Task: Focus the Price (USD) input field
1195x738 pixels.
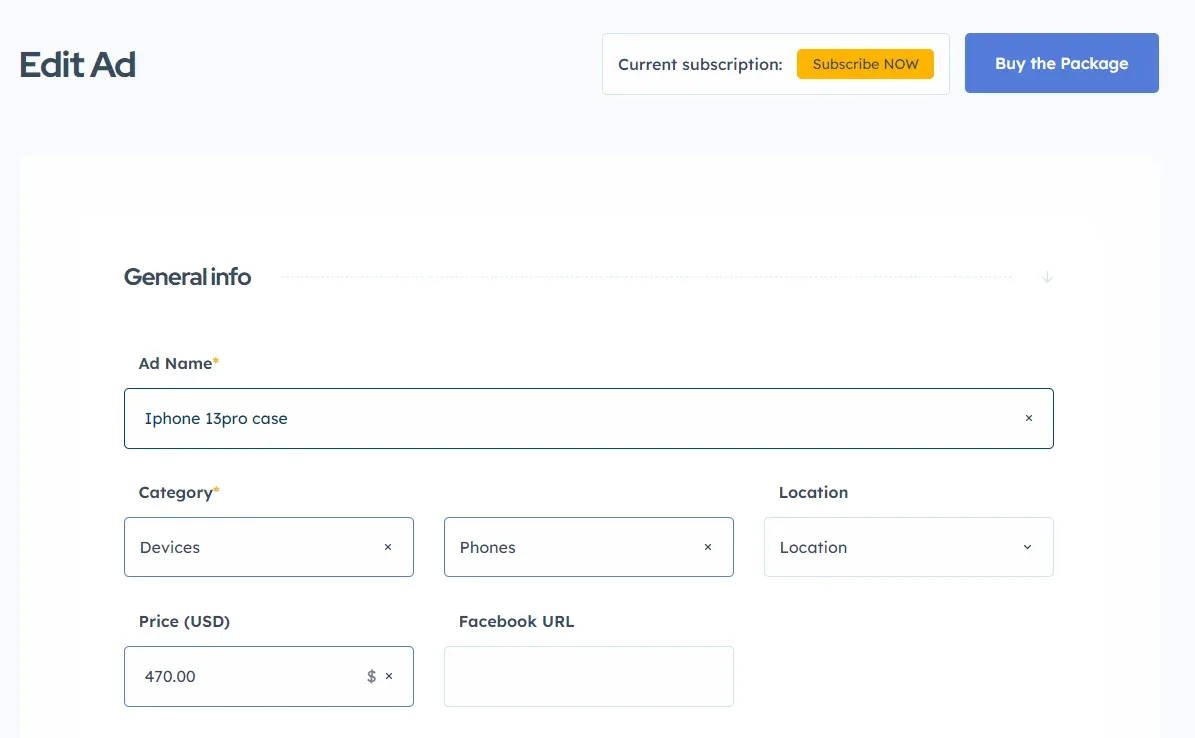Action: (268, 676)
